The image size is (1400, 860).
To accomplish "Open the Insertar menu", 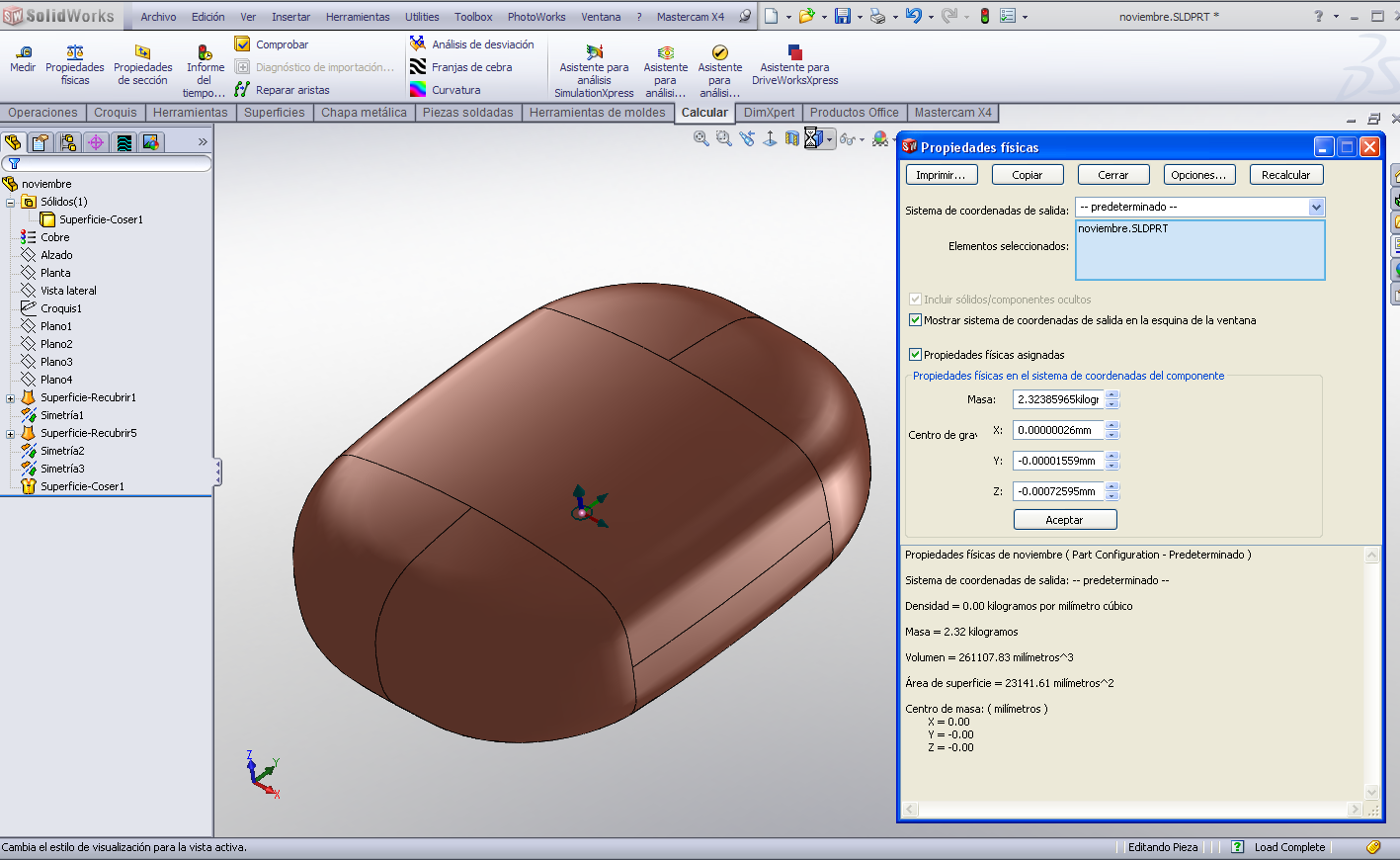I will (x=290, y=17).
